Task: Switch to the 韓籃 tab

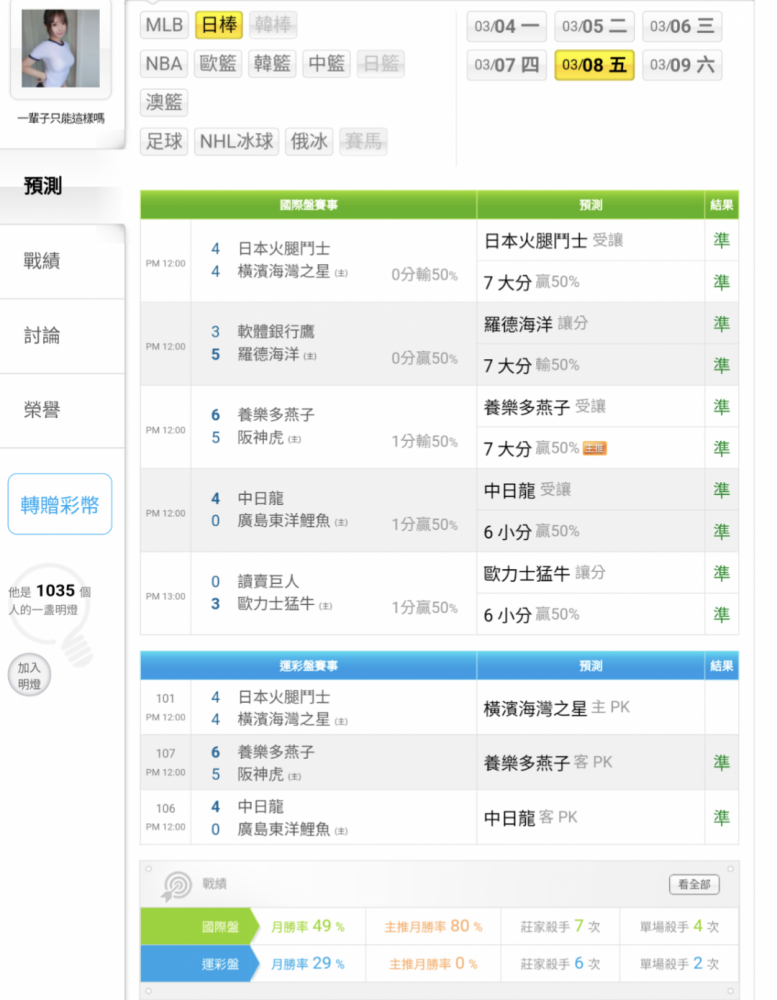Action: click(272, 64)
